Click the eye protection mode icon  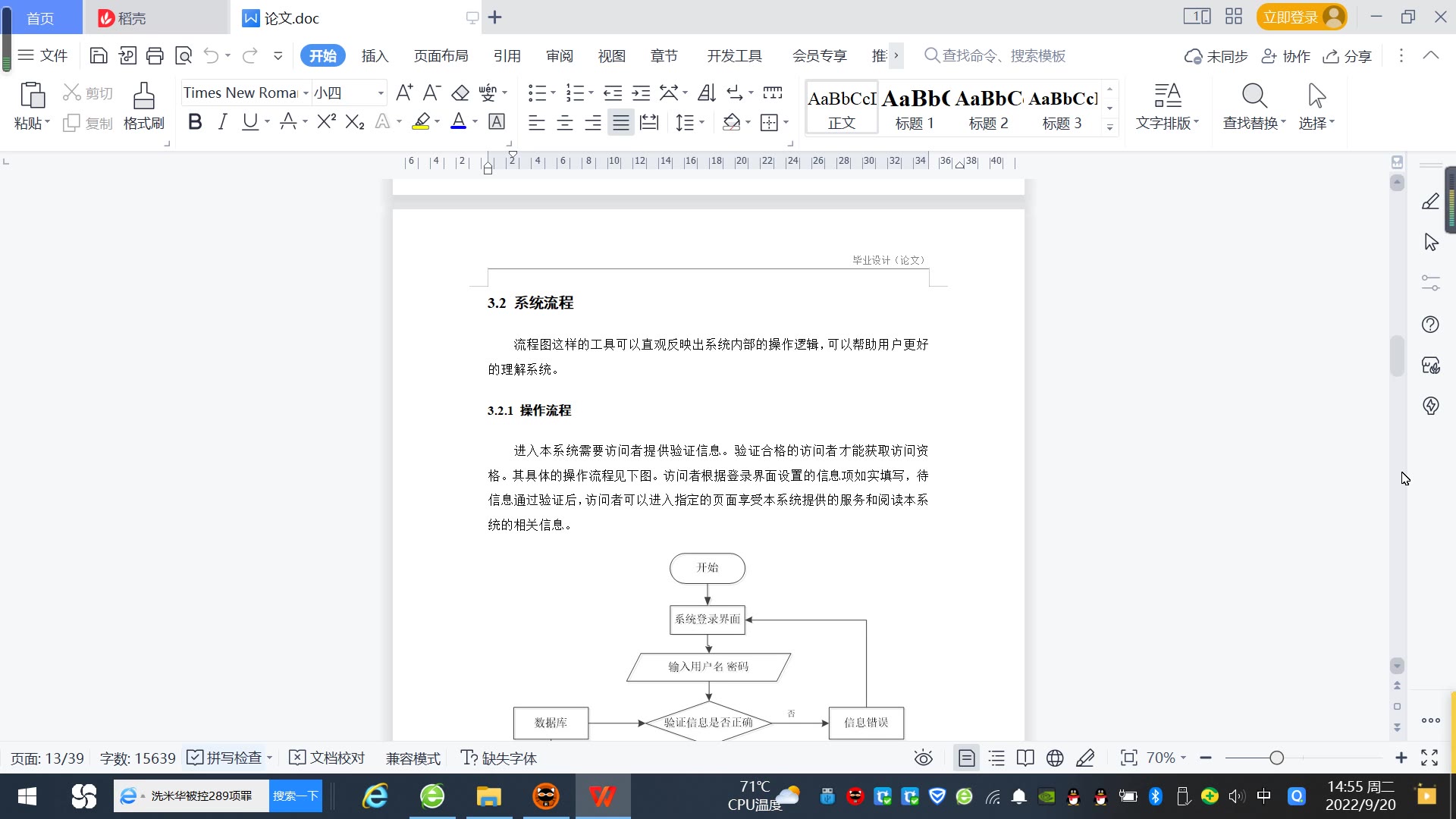[x=923, y=758]
